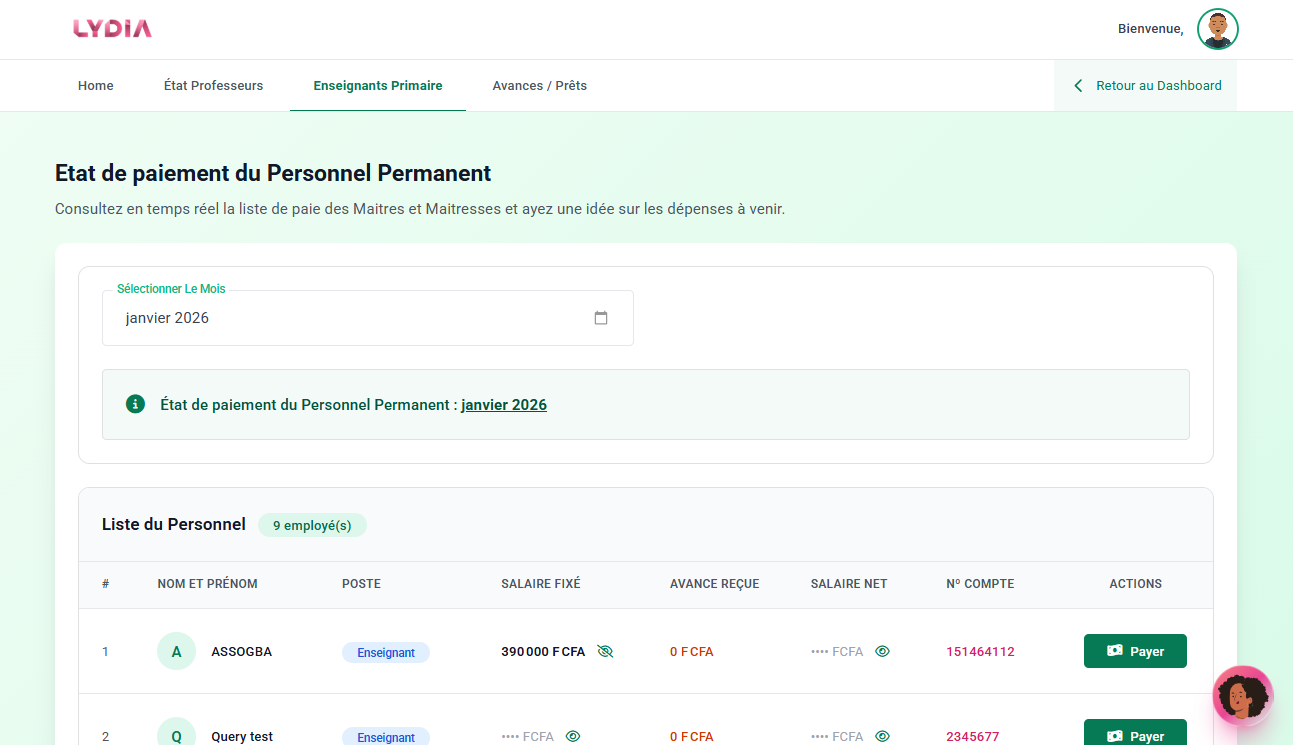Open the user profile avatar
1293x745 pixels.
pyautogui.click(x=1217, y=29)
